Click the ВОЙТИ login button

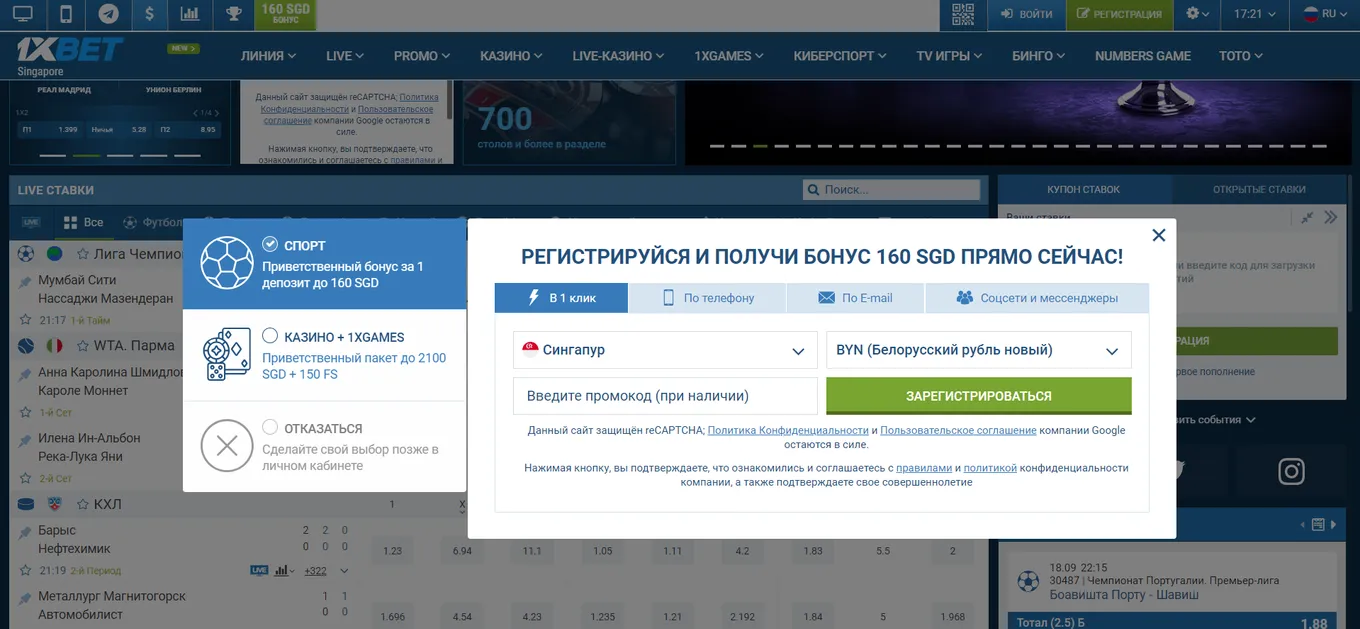1025,14
